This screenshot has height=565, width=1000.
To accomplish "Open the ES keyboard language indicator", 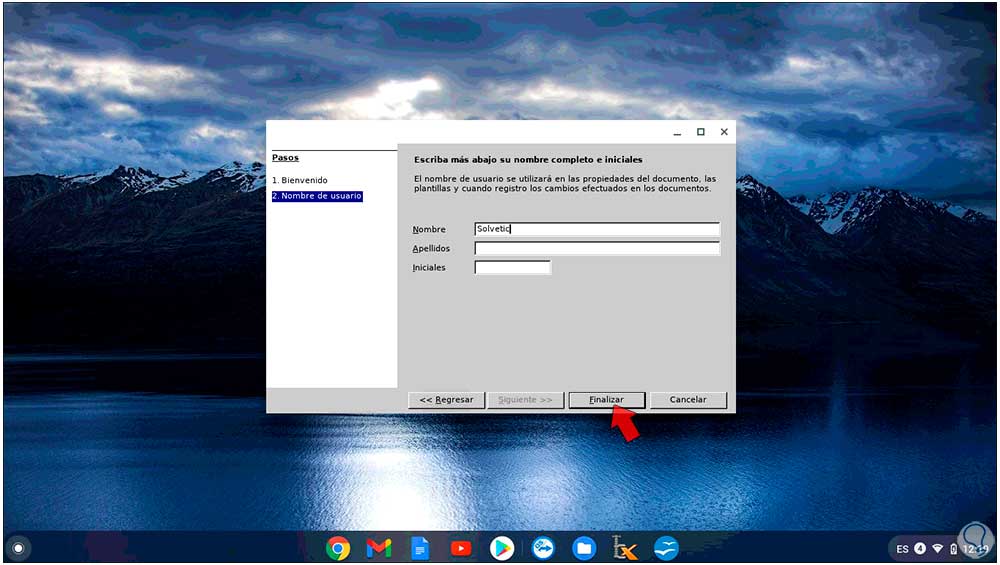I will [902, 549].
